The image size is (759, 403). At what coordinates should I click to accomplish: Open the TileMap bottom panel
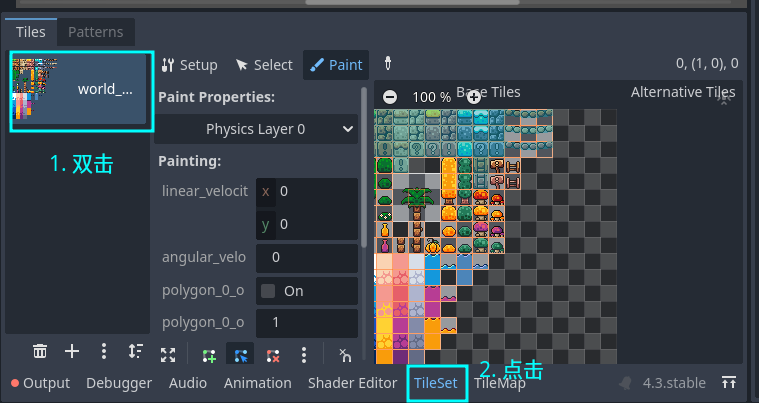click(x=500, y=383)
